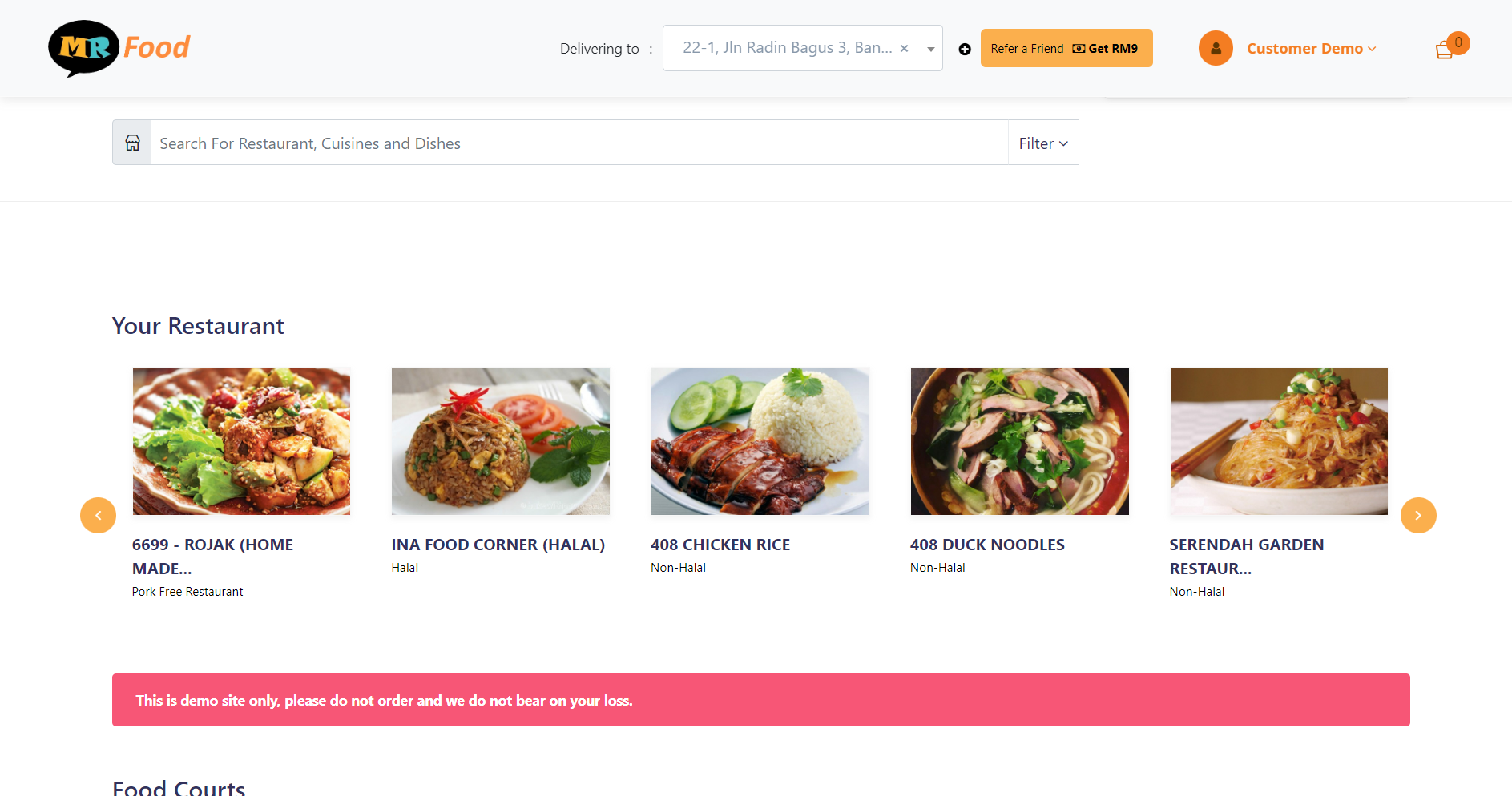Viewport: 1512px width, 796px height.
Task: Open the Customer Demo account menu
Action: 1311,49
